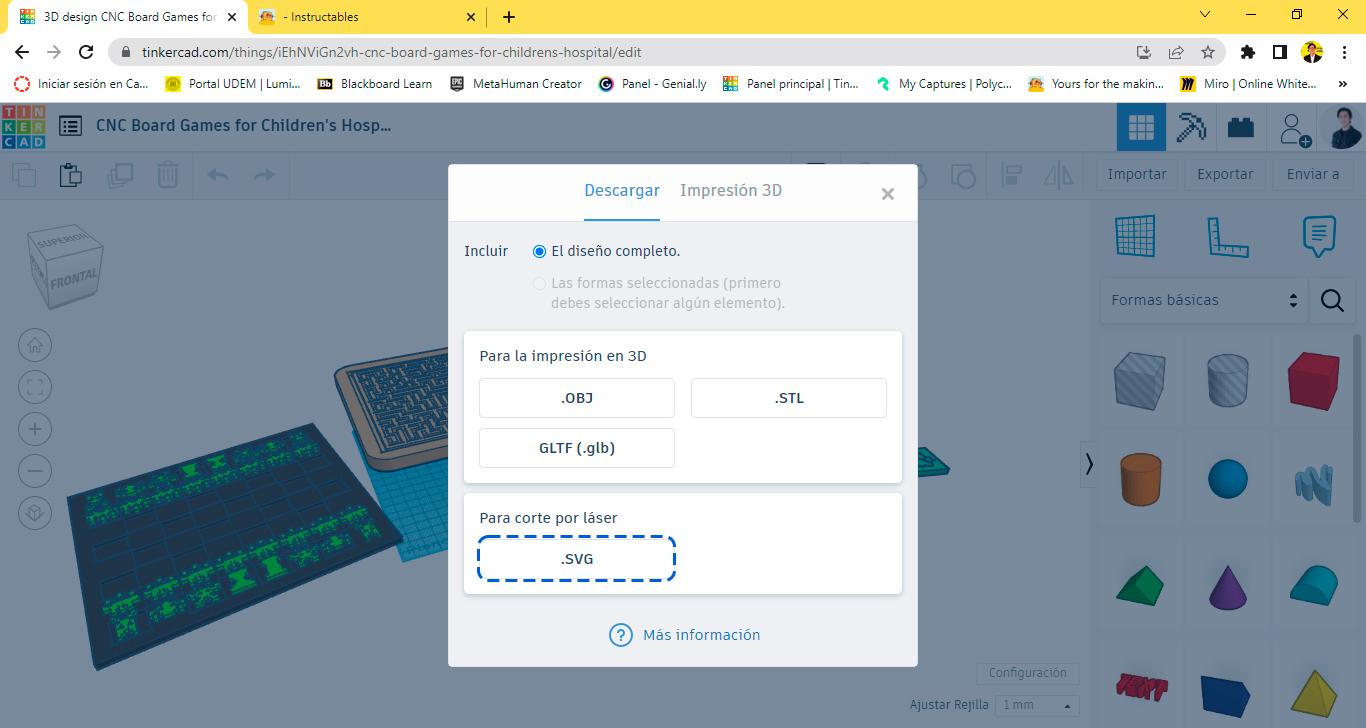Select the workplane tool icon
Screen dimensions: 1366x728
click(1135, 236)
